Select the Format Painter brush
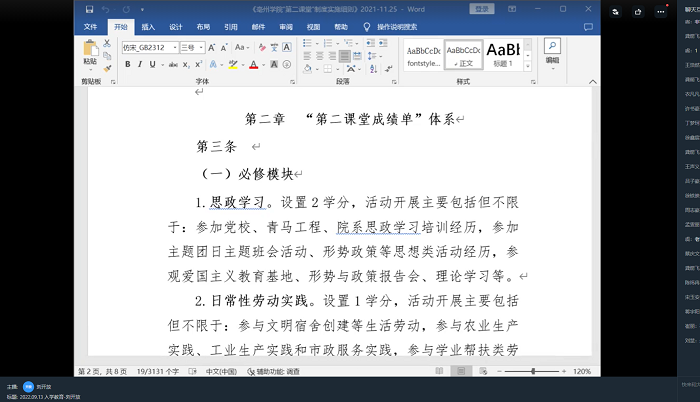 tap(107, 68)
